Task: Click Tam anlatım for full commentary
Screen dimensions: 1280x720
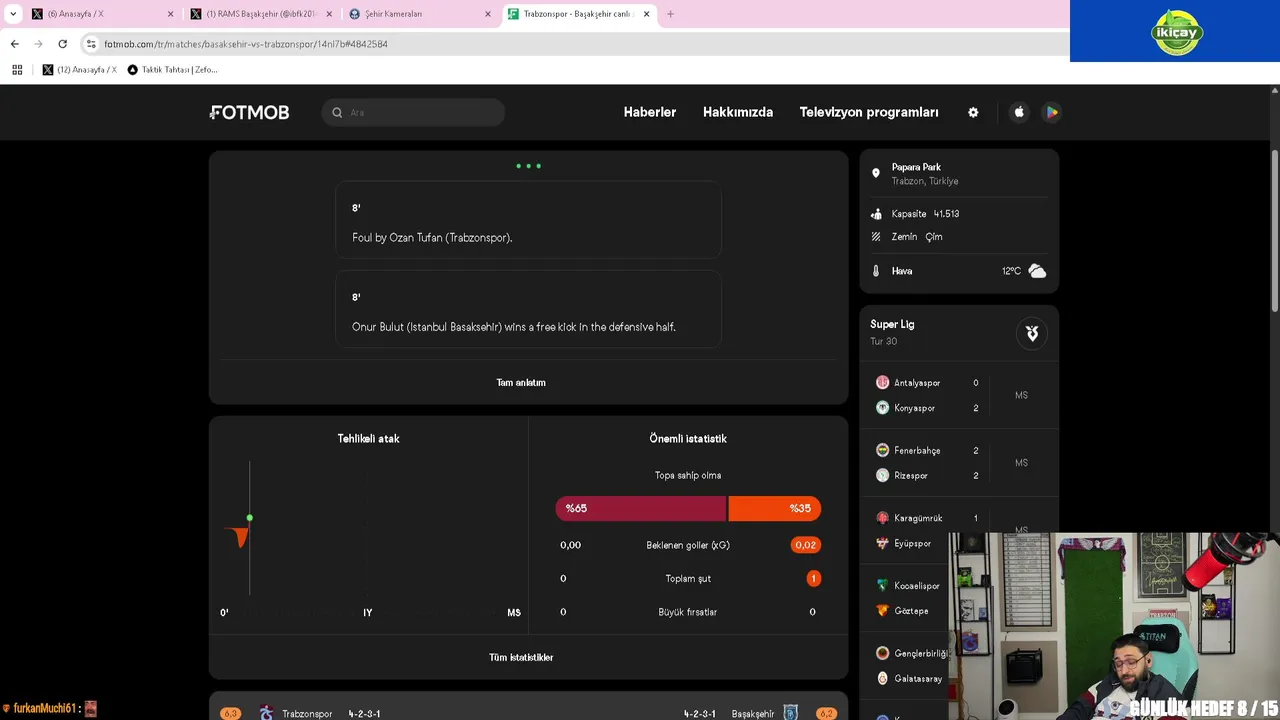Action: (521, 382)
